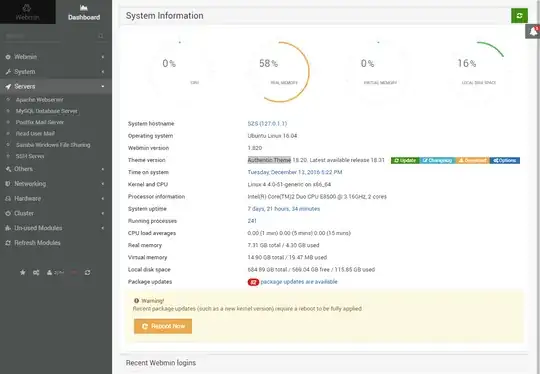Expand the Cluster arrow
Screen dimensions: 540x374
tap(103, 214)
